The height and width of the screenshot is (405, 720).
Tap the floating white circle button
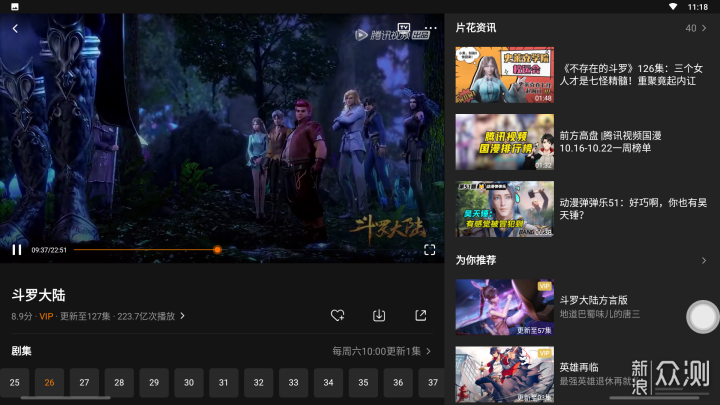(702, 317)
